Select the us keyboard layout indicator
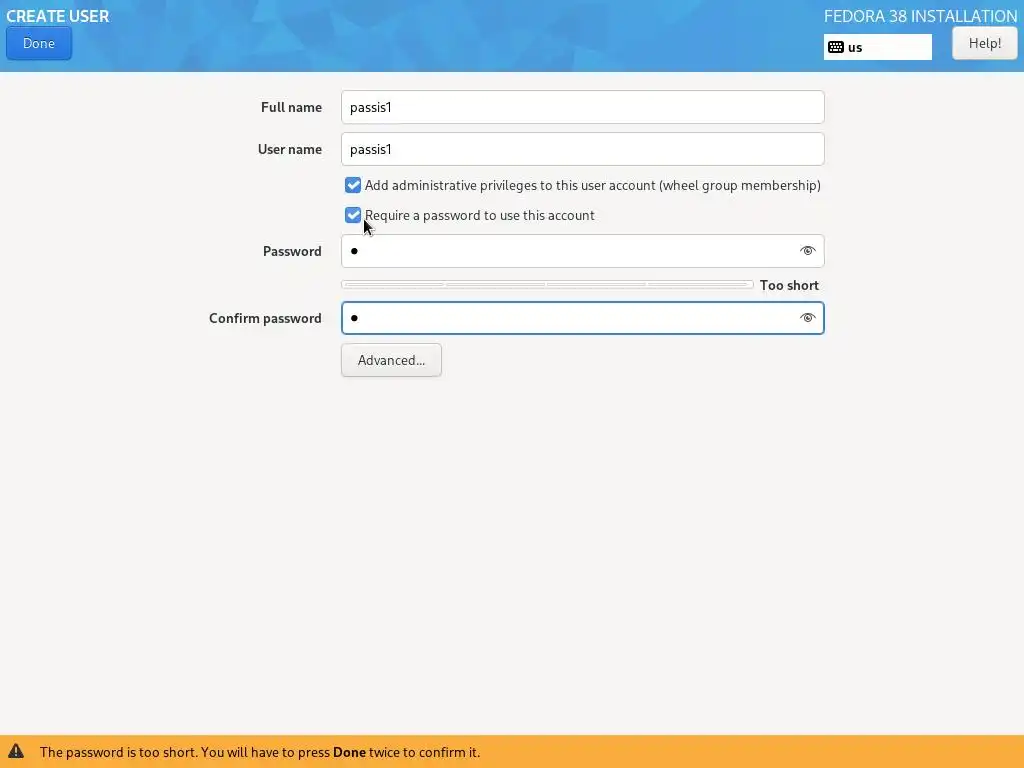Viewport: 1024px width, 768px height. point(877,47)
